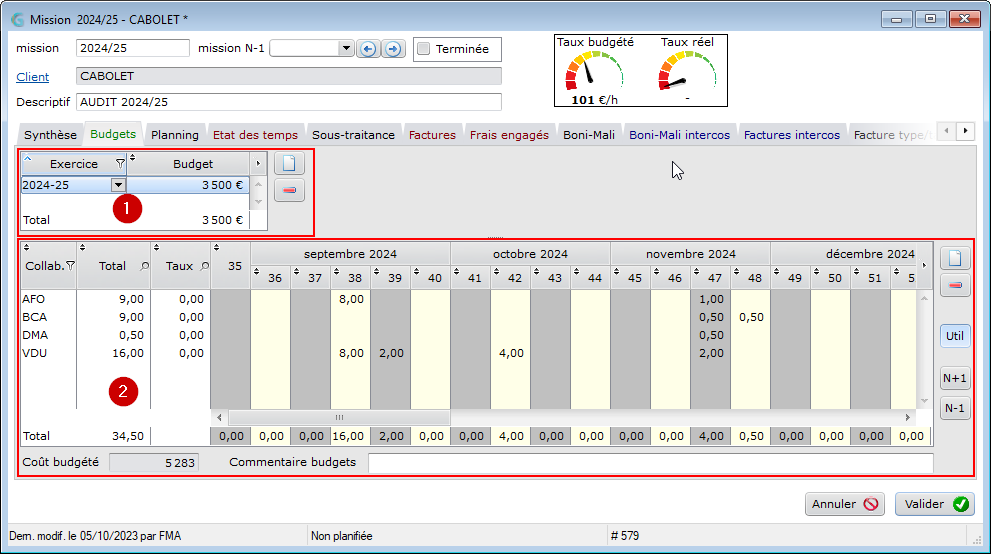
Task: Add new collaborator line in planning grid
Action: (x=955, y=258)
